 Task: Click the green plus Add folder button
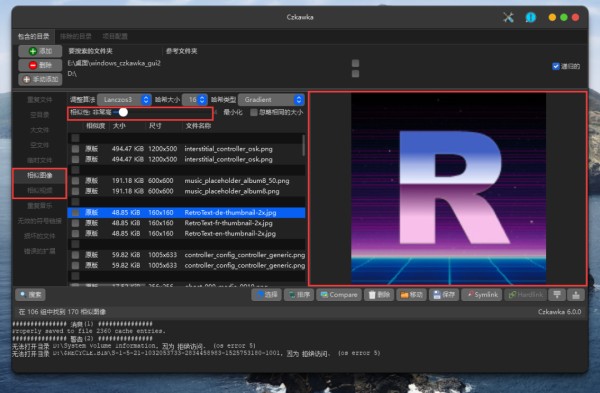(40, 51)
